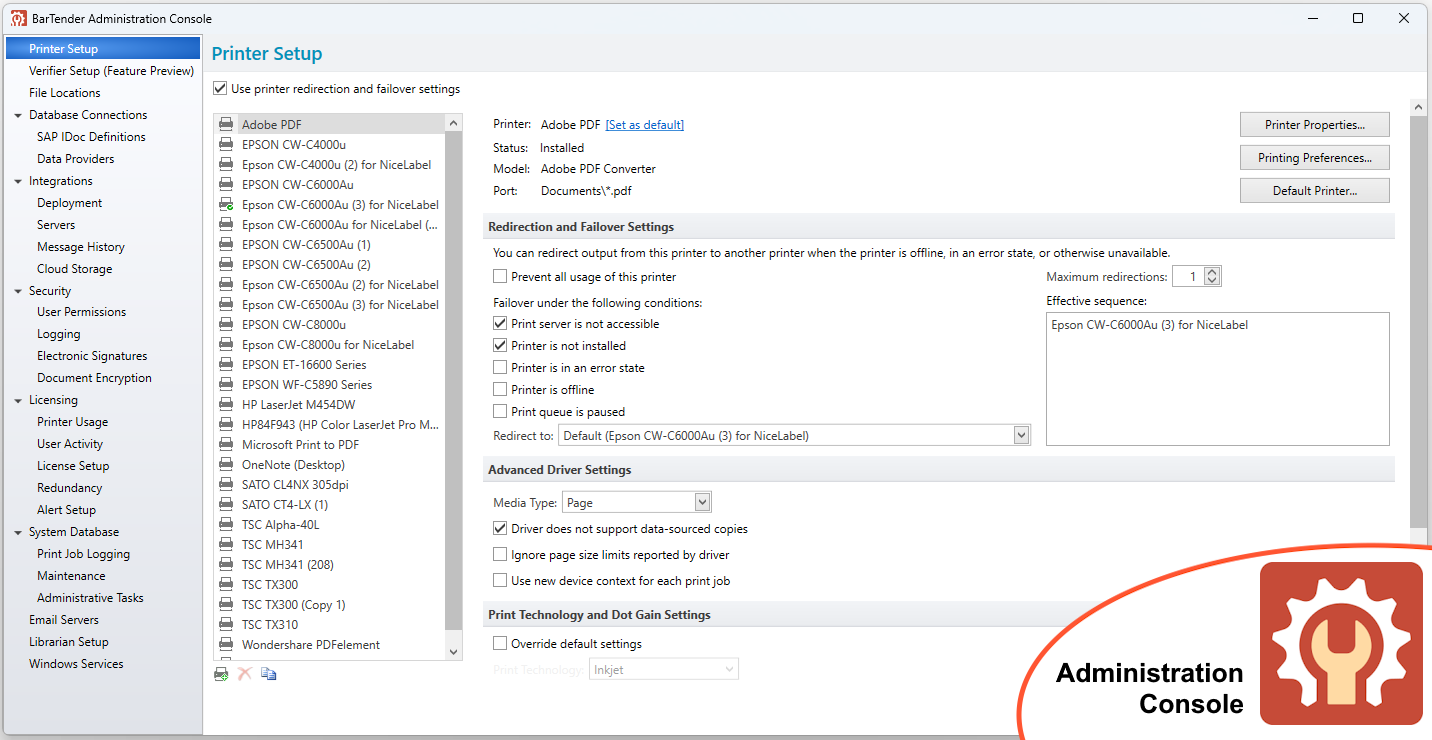Click the printer icon beside EPSON CW-C6500Au (1)
Viewport: 1432px width, 740px height.
click(226, 245)
